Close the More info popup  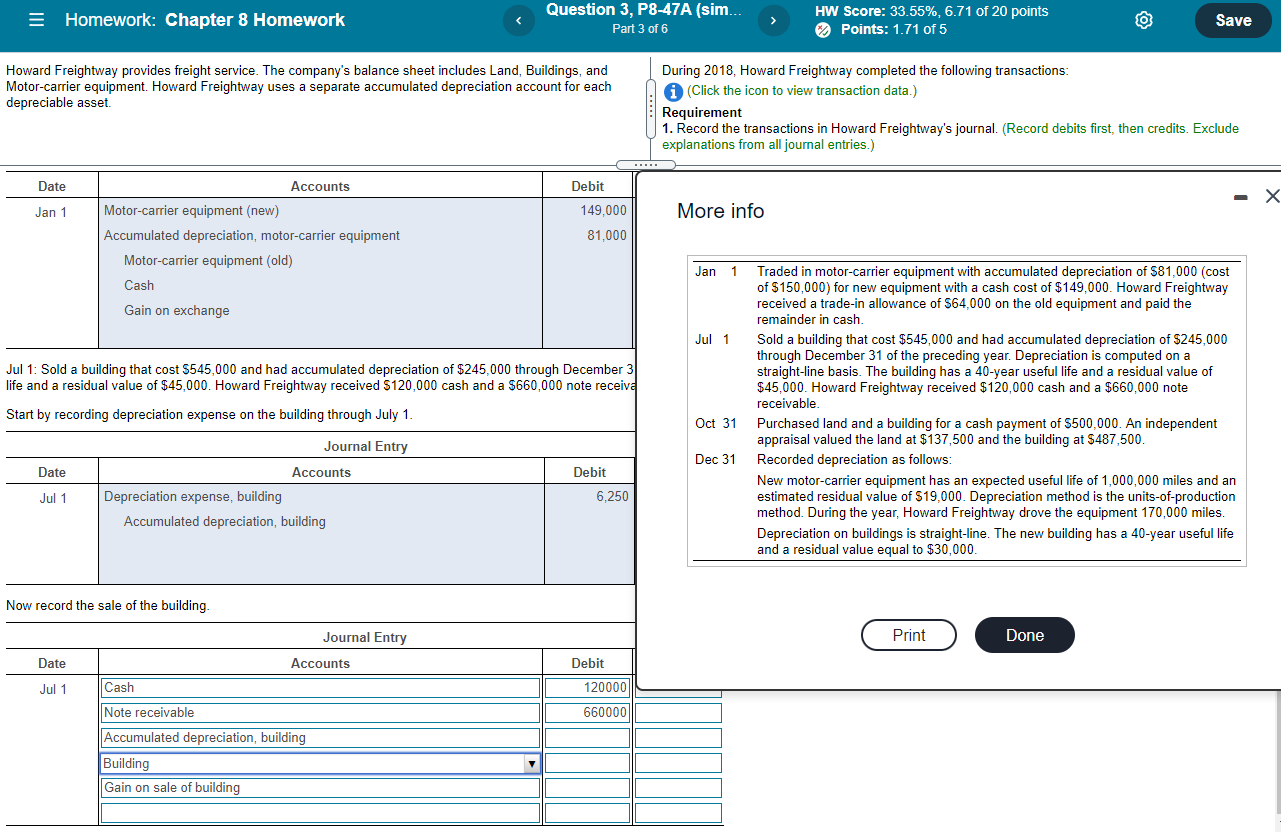[x=1272, y=196]
